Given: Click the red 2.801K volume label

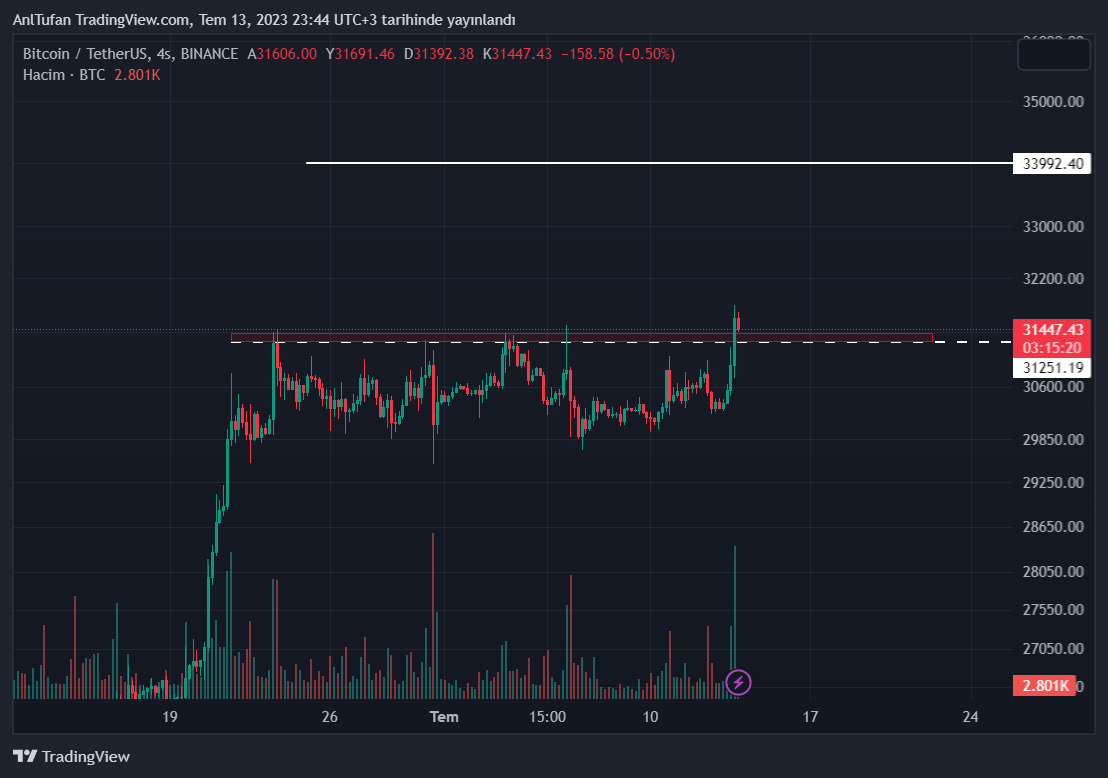Looking at the screenshot, I should [x=1045, y=685].
